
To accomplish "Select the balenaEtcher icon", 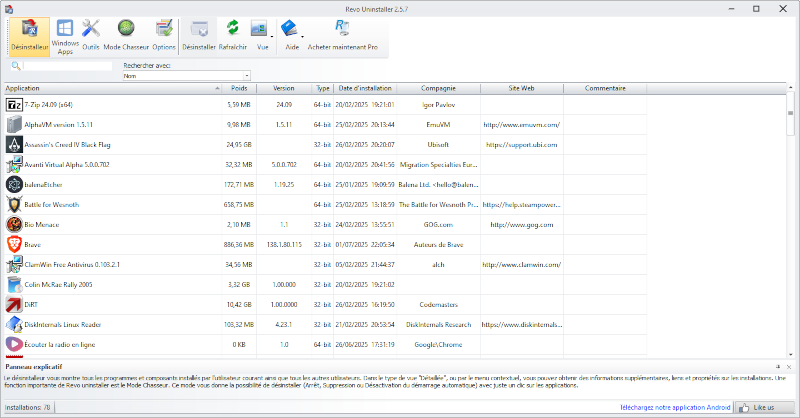I will click(14, 184).
